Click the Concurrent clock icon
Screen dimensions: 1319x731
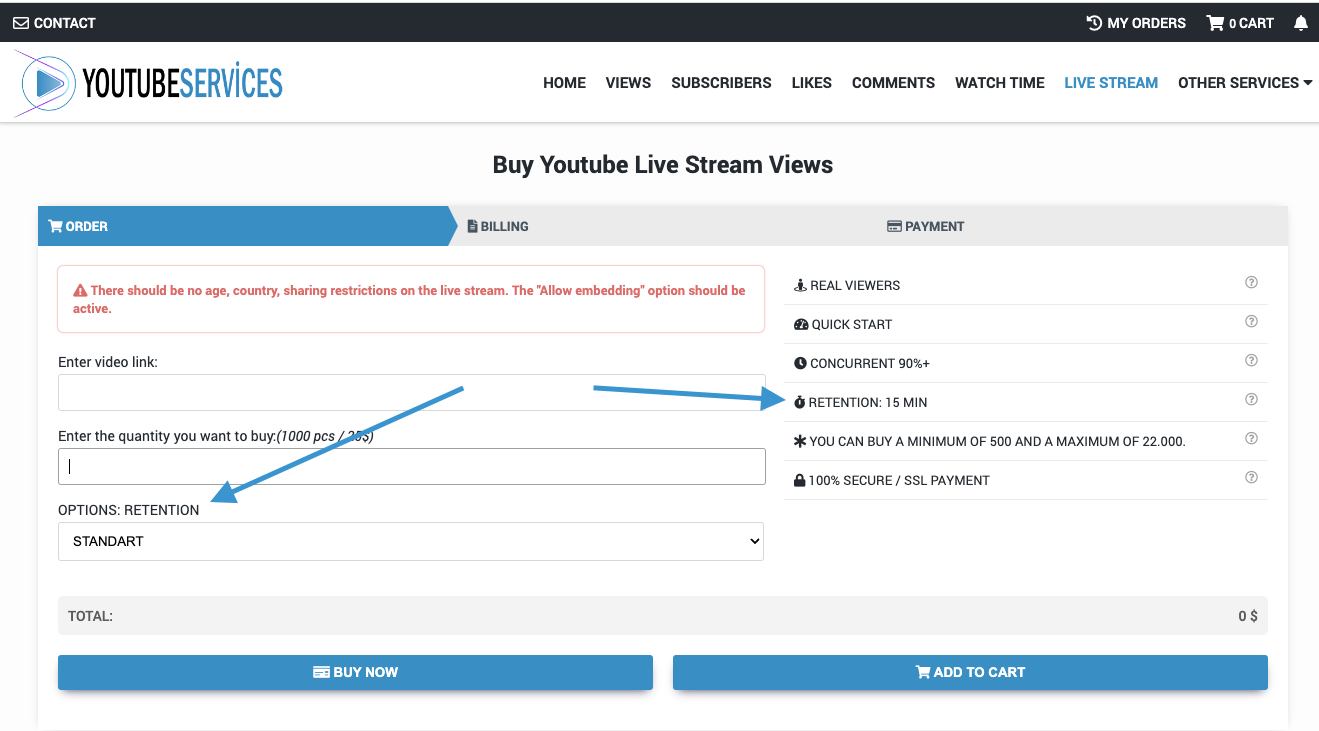(800, 363)
